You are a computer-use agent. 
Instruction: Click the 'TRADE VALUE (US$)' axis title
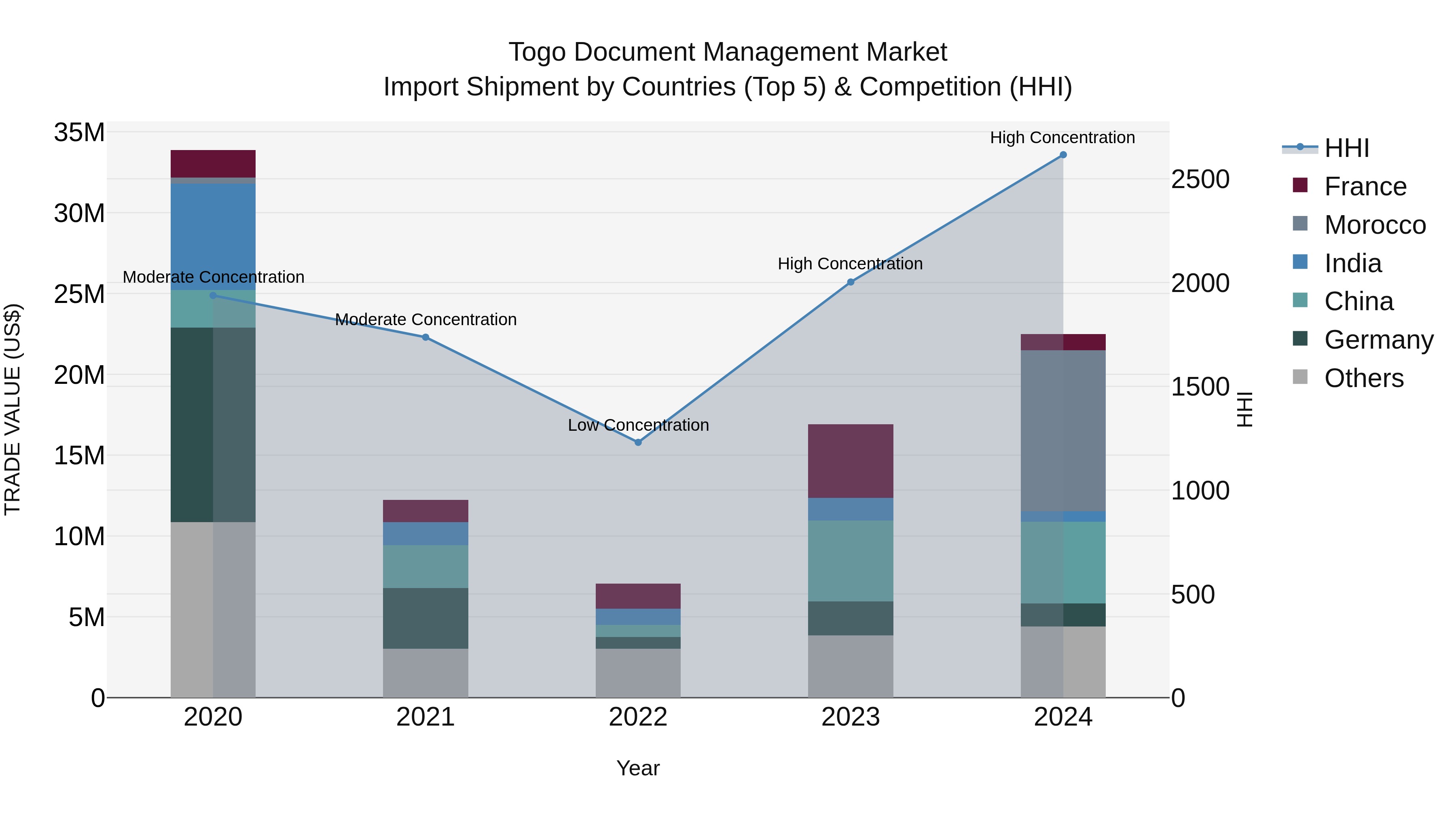[13, 409]
